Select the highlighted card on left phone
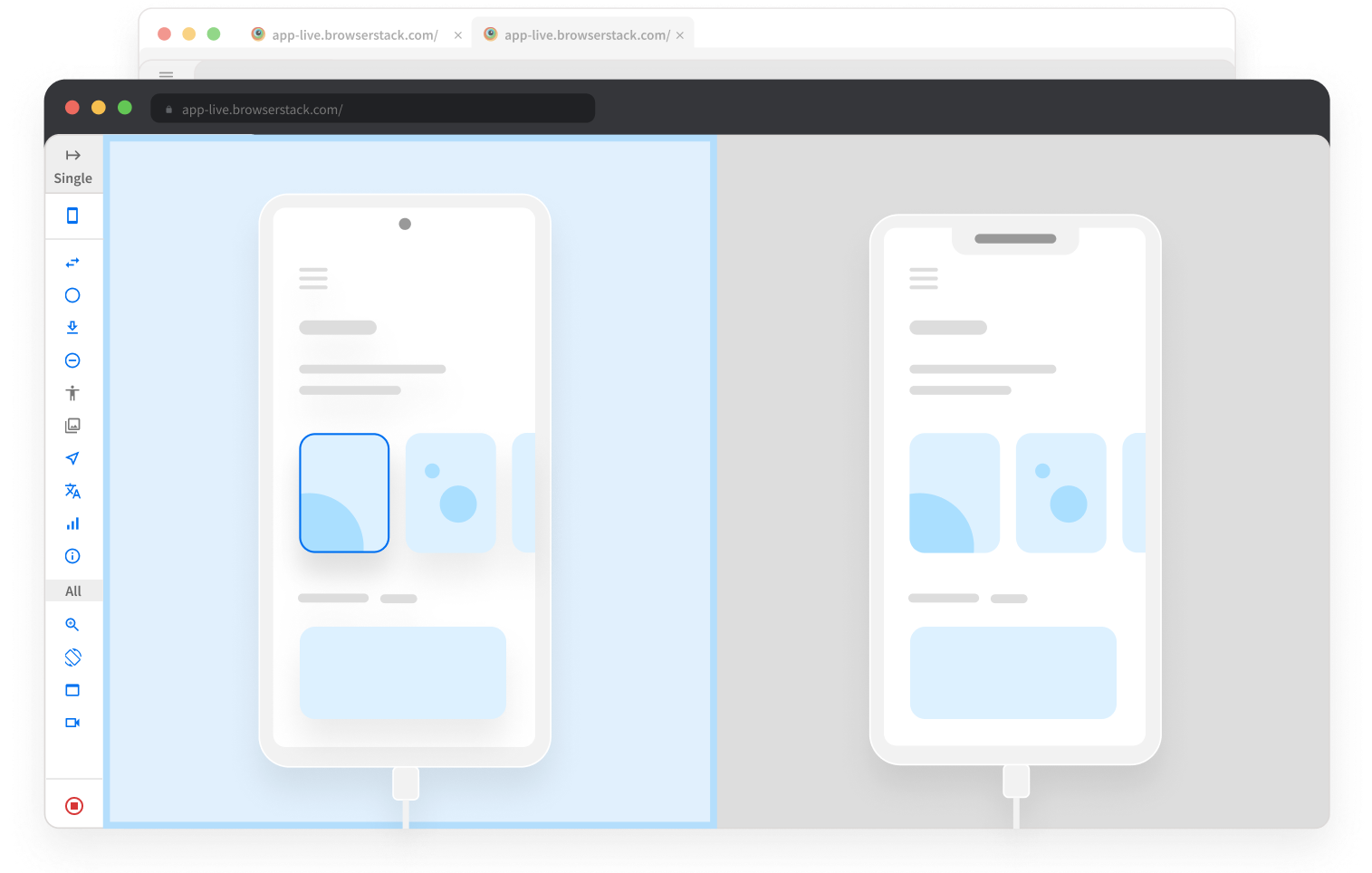The width and height of the screenshot is (1372, 873). [344, 493]
